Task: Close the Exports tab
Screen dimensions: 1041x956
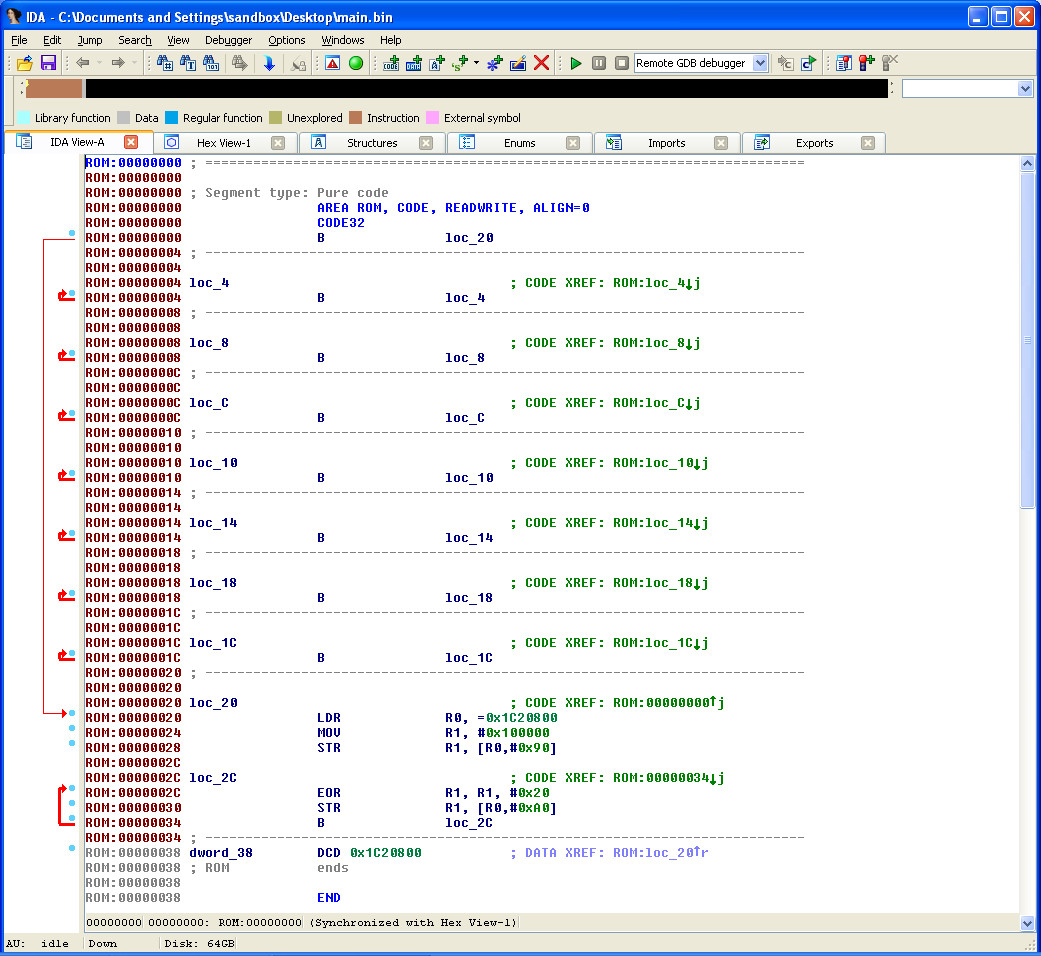Action: [868, 143]
